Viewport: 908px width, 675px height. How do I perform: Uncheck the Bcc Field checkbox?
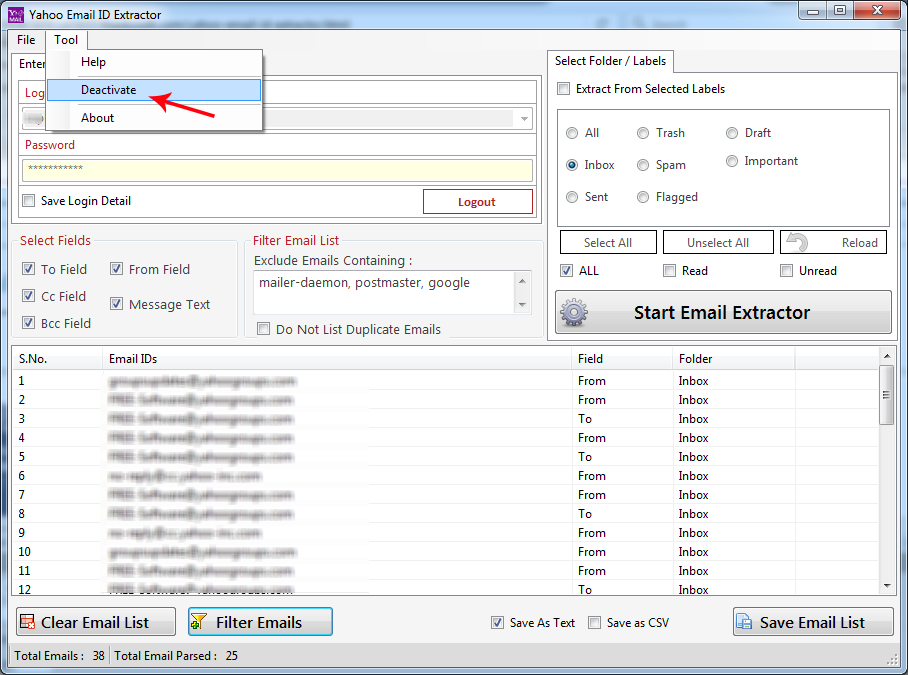coord(28,322)
